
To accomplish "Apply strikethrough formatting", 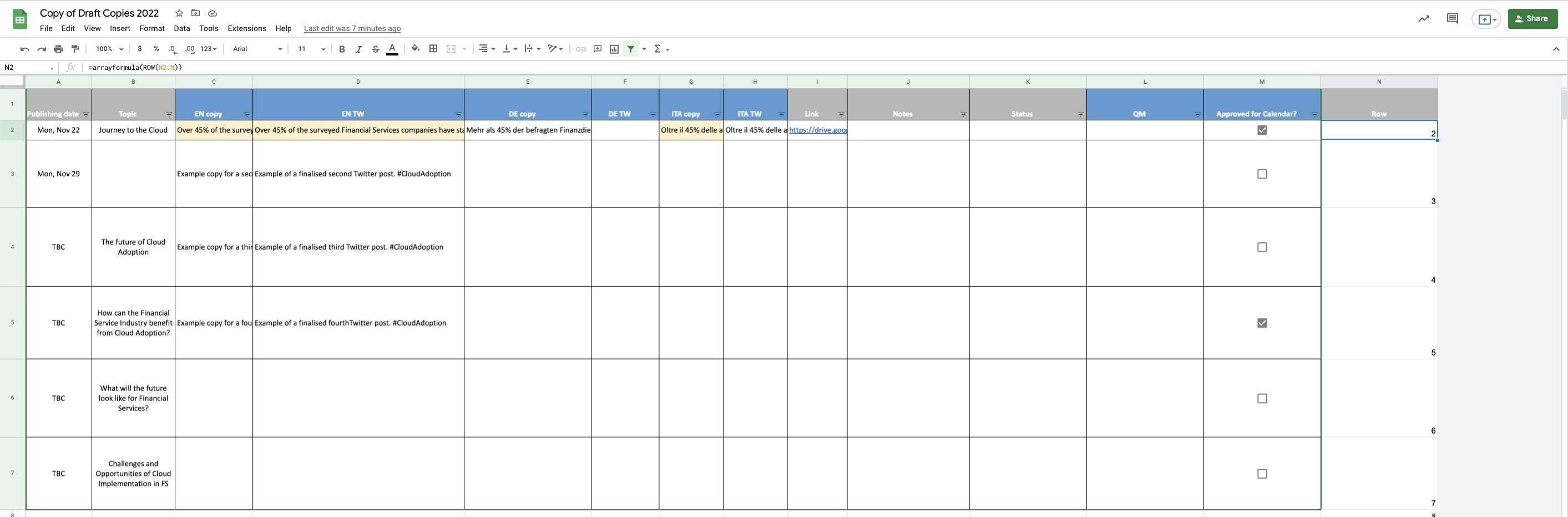I will pos(376,49).
